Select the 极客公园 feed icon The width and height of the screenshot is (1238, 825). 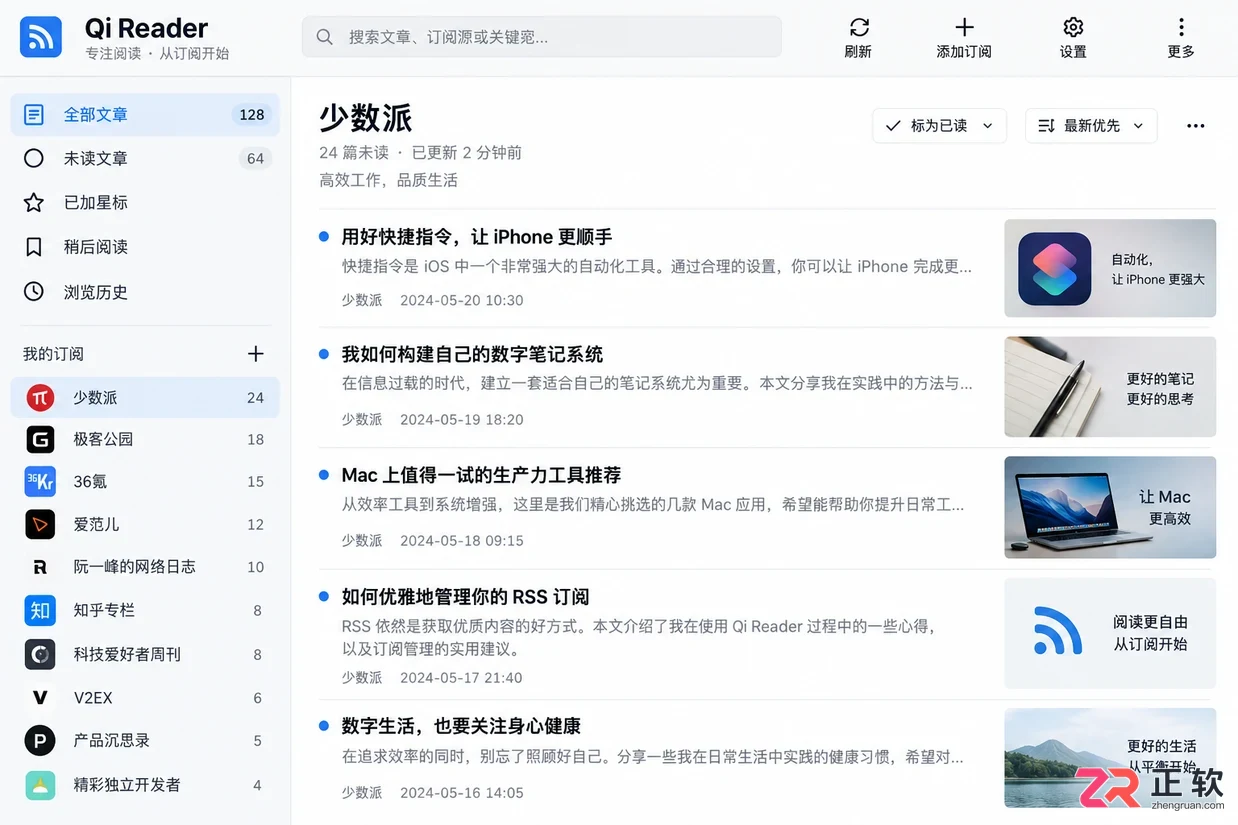(x=40, y=439)
